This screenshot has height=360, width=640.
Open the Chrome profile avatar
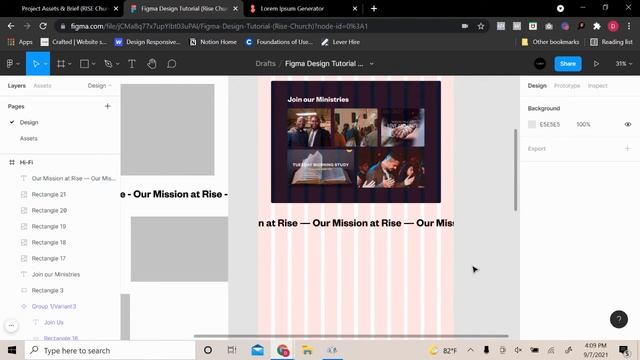[613, 26]
